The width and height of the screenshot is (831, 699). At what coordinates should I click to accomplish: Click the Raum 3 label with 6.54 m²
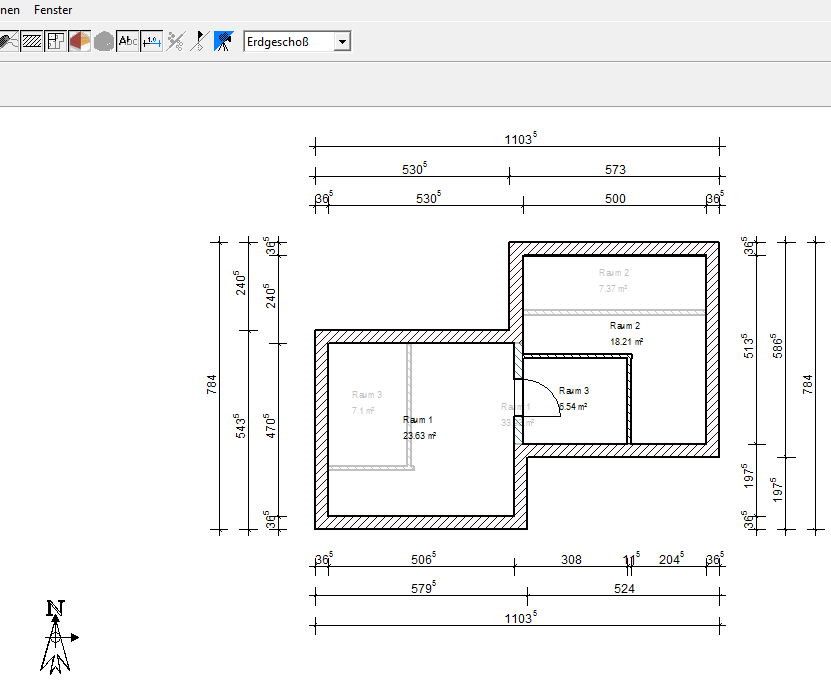[x=573, y=398]
